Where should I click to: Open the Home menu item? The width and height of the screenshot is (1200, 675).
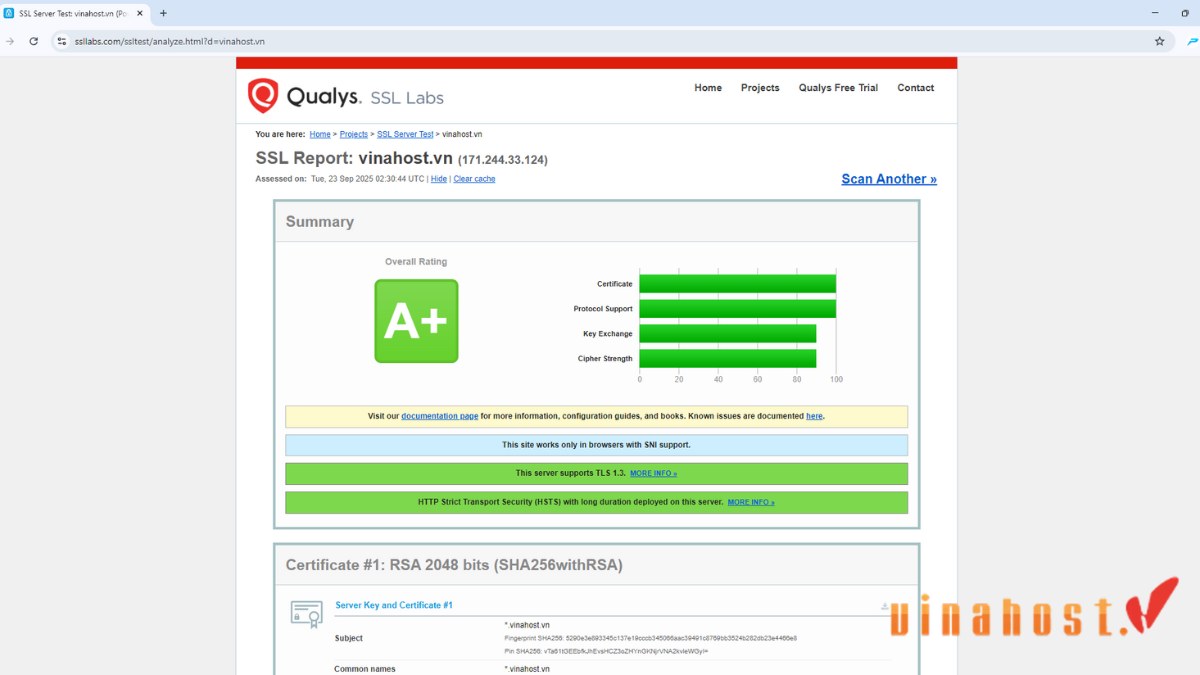click(x=707, y=88)
